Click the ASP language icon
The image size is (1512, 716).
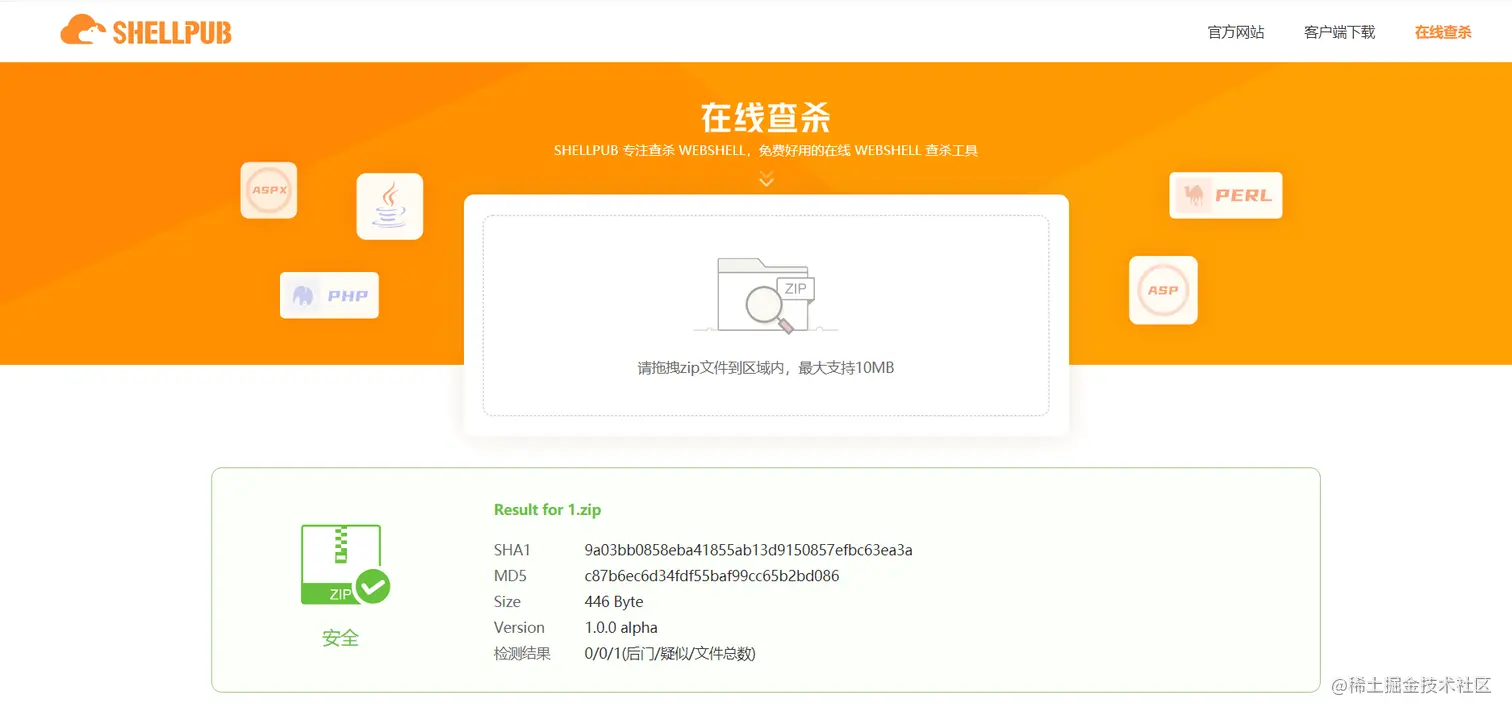coord(1162,290)
